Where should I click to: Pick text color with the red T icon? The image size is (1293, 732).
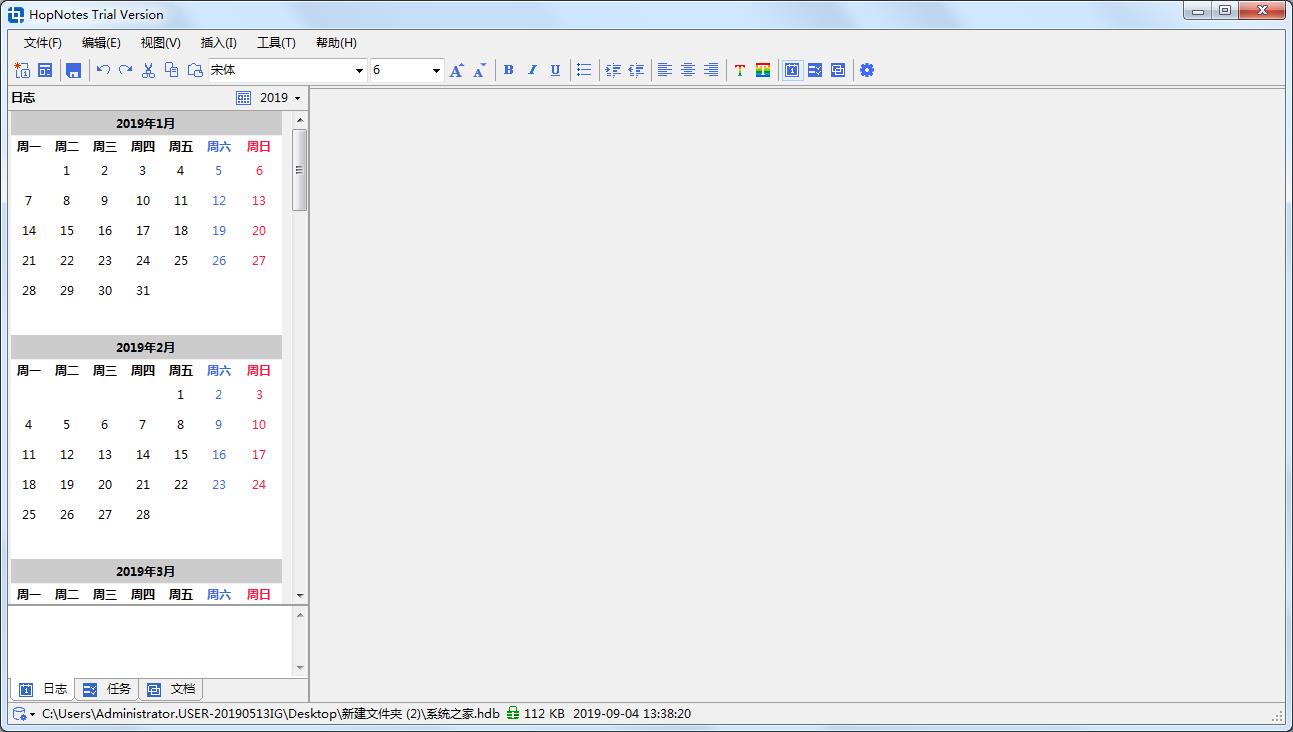point(740,70)
